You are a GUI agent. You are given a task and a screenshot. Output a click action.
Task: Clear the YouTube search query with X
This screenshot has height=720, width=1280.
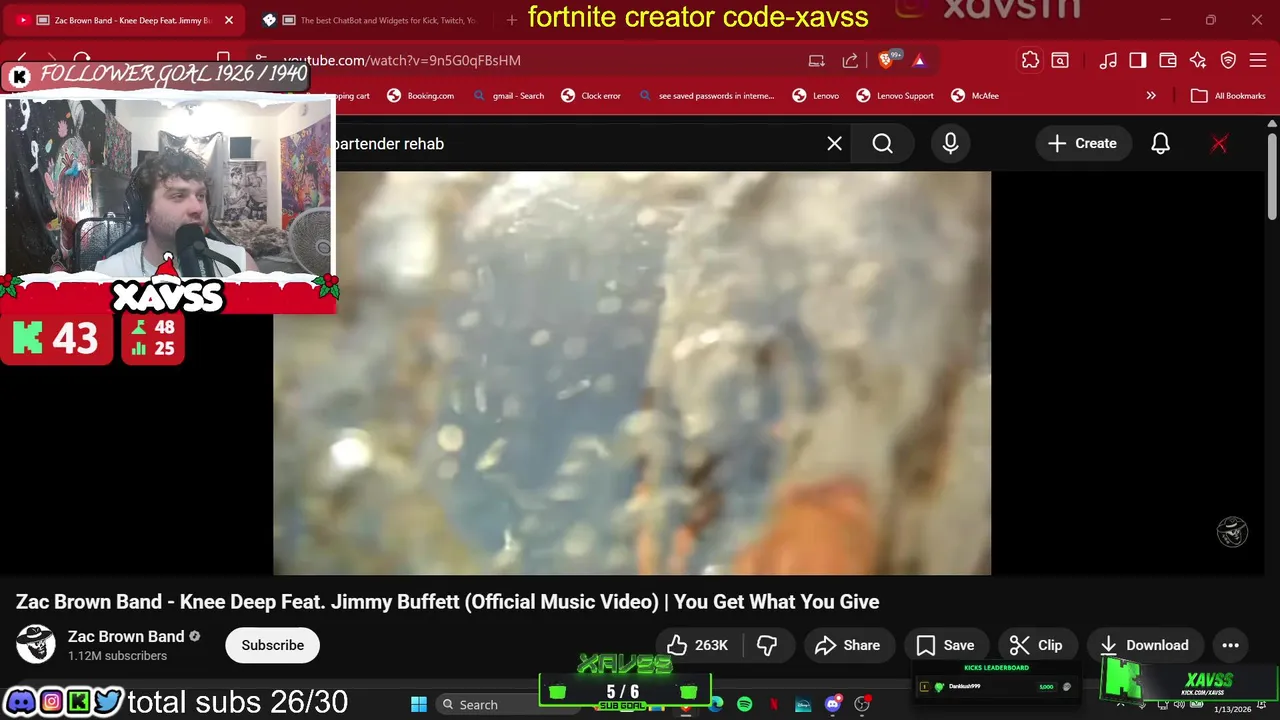(x=834, y=144)
